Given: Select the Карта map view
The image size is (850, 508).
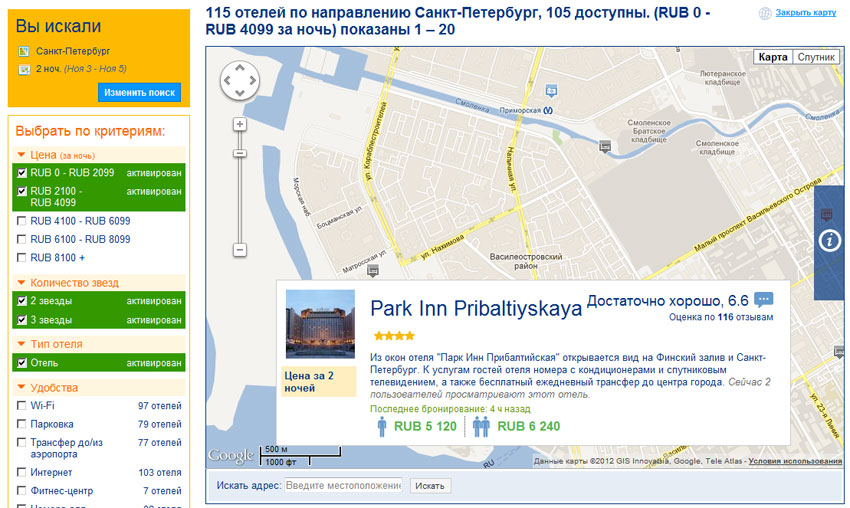Looking at the screenshot, I should 773,57.
